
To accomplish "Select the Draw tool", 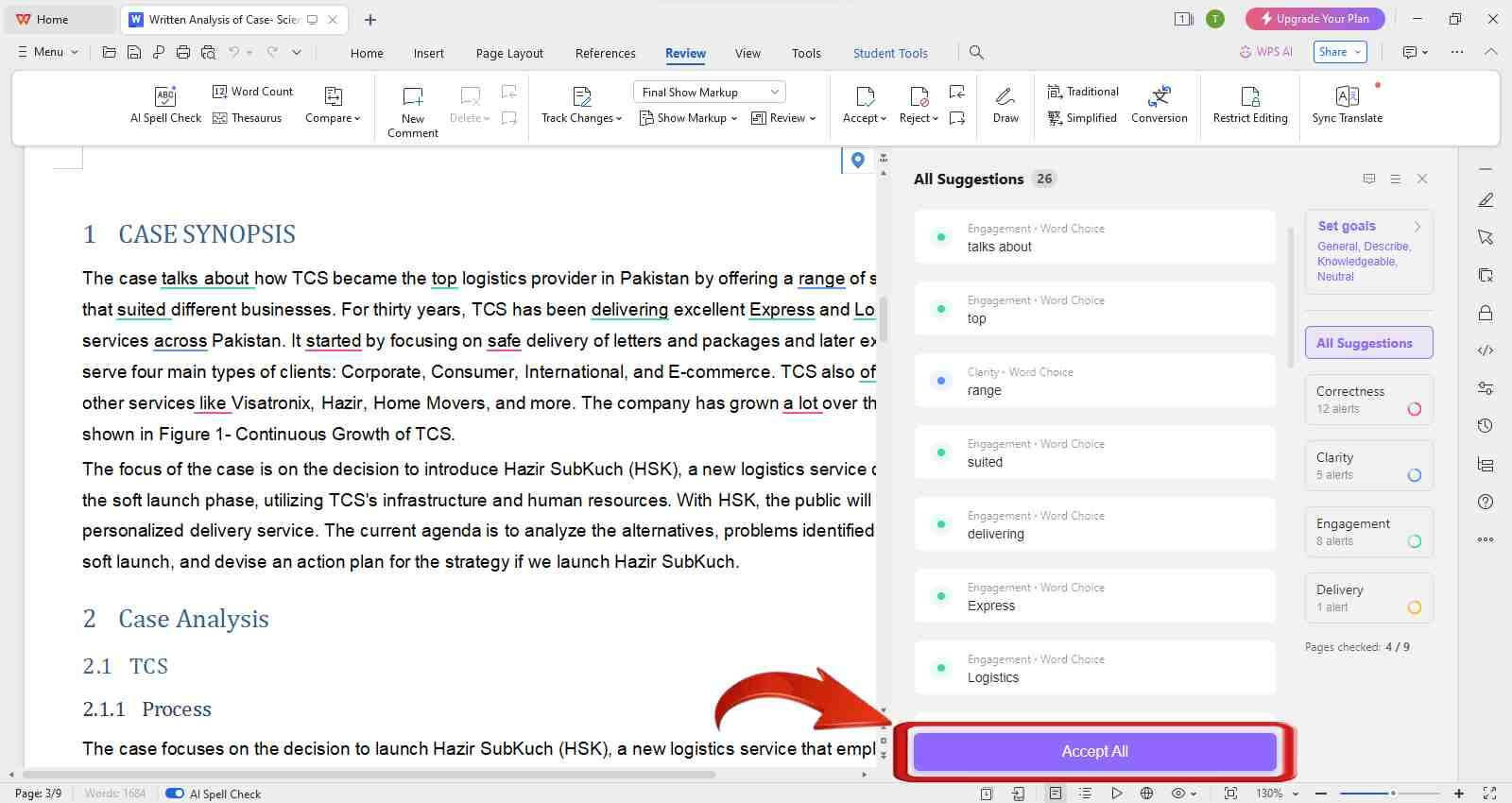I will coord(1005,105).
